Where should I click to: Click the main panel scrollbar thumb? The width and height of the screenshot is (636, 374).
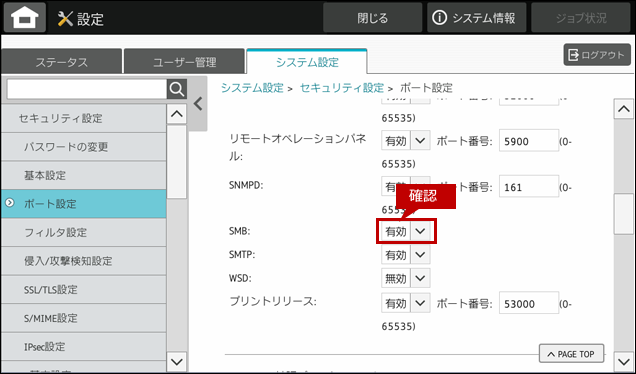click(623, 214)
